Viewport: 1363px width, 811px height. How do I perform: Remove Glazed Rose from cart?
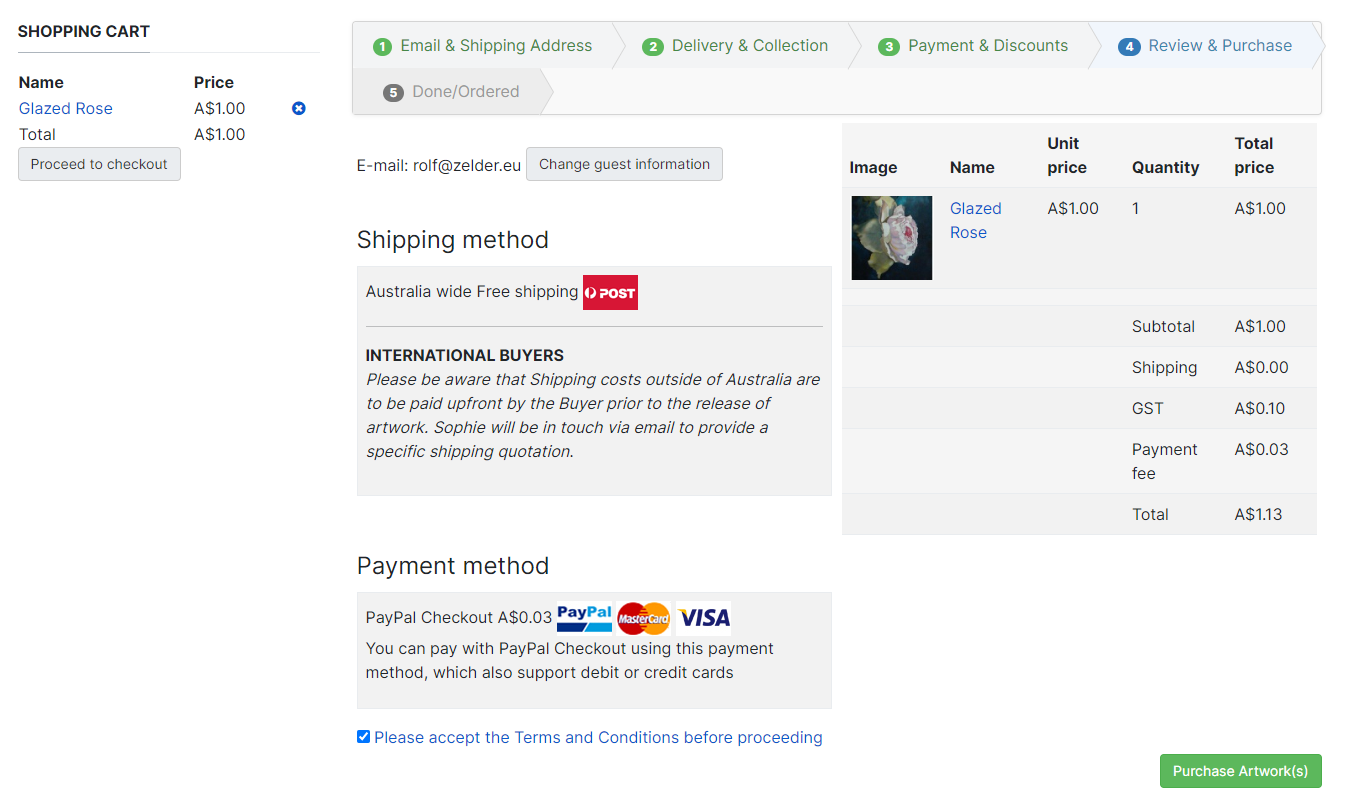tap(298, 108)
